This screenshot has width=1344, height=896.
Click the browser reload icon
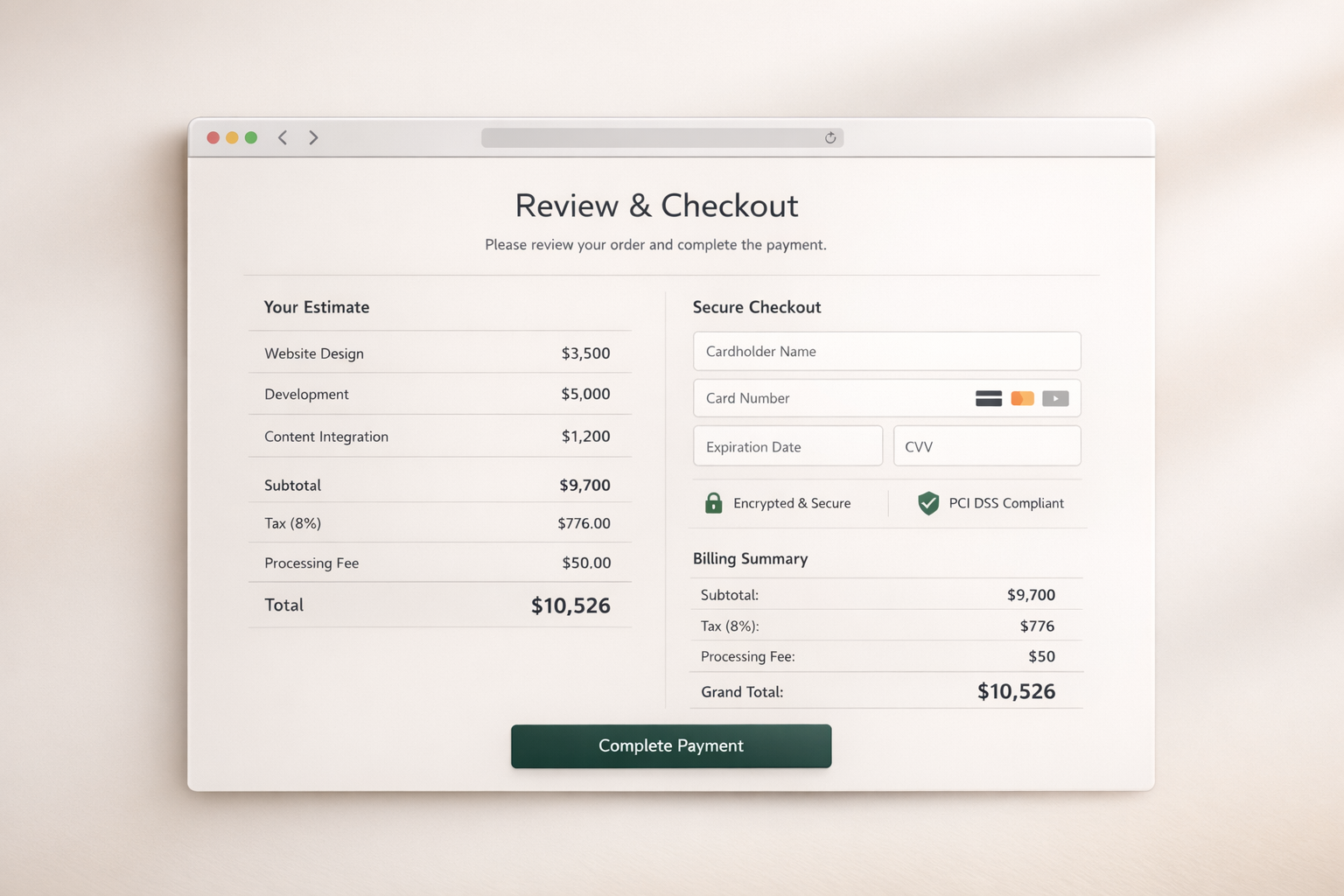tap(829, 137)
